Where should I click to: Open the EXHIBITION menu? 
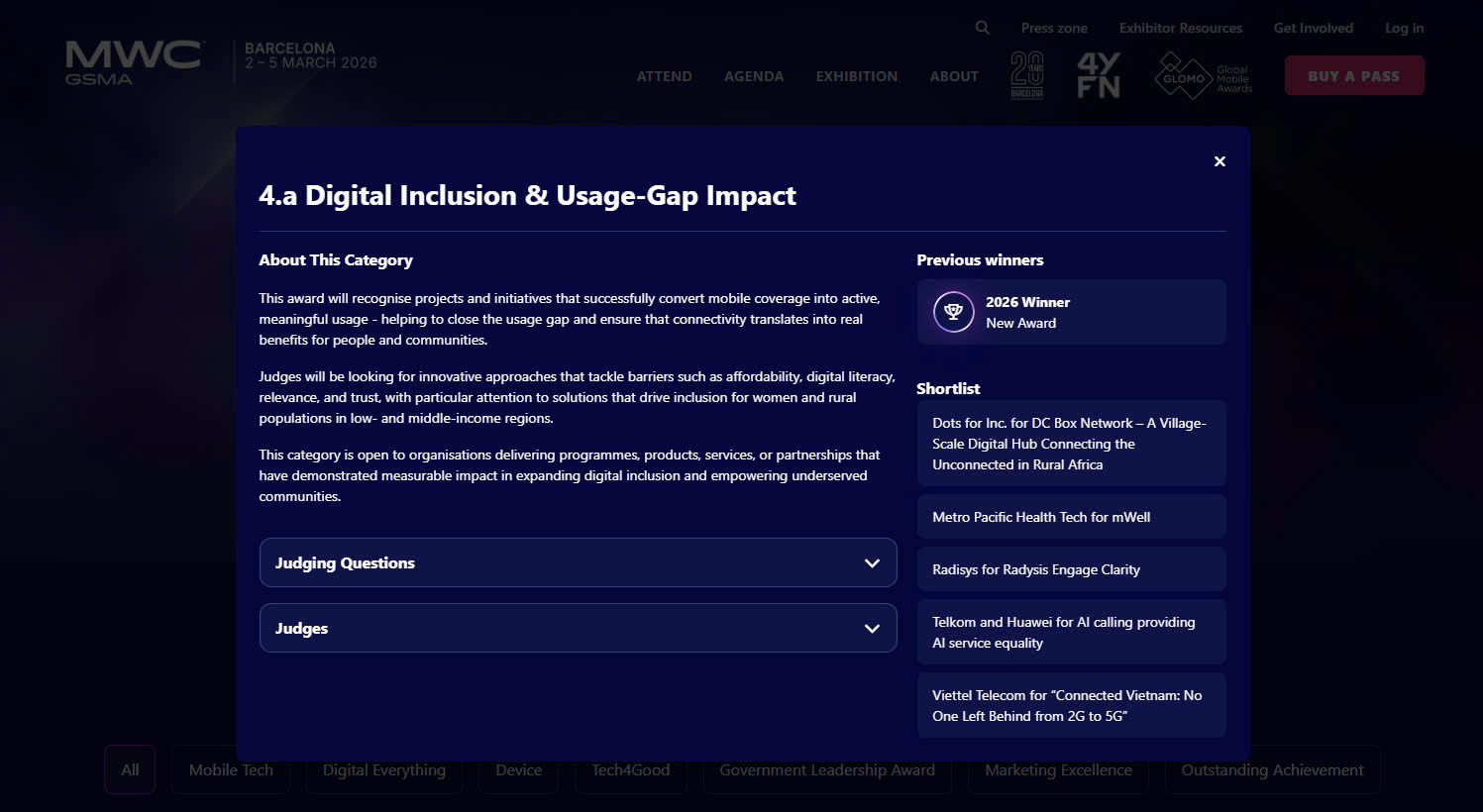pyautogui.click(x=856, y=76)
